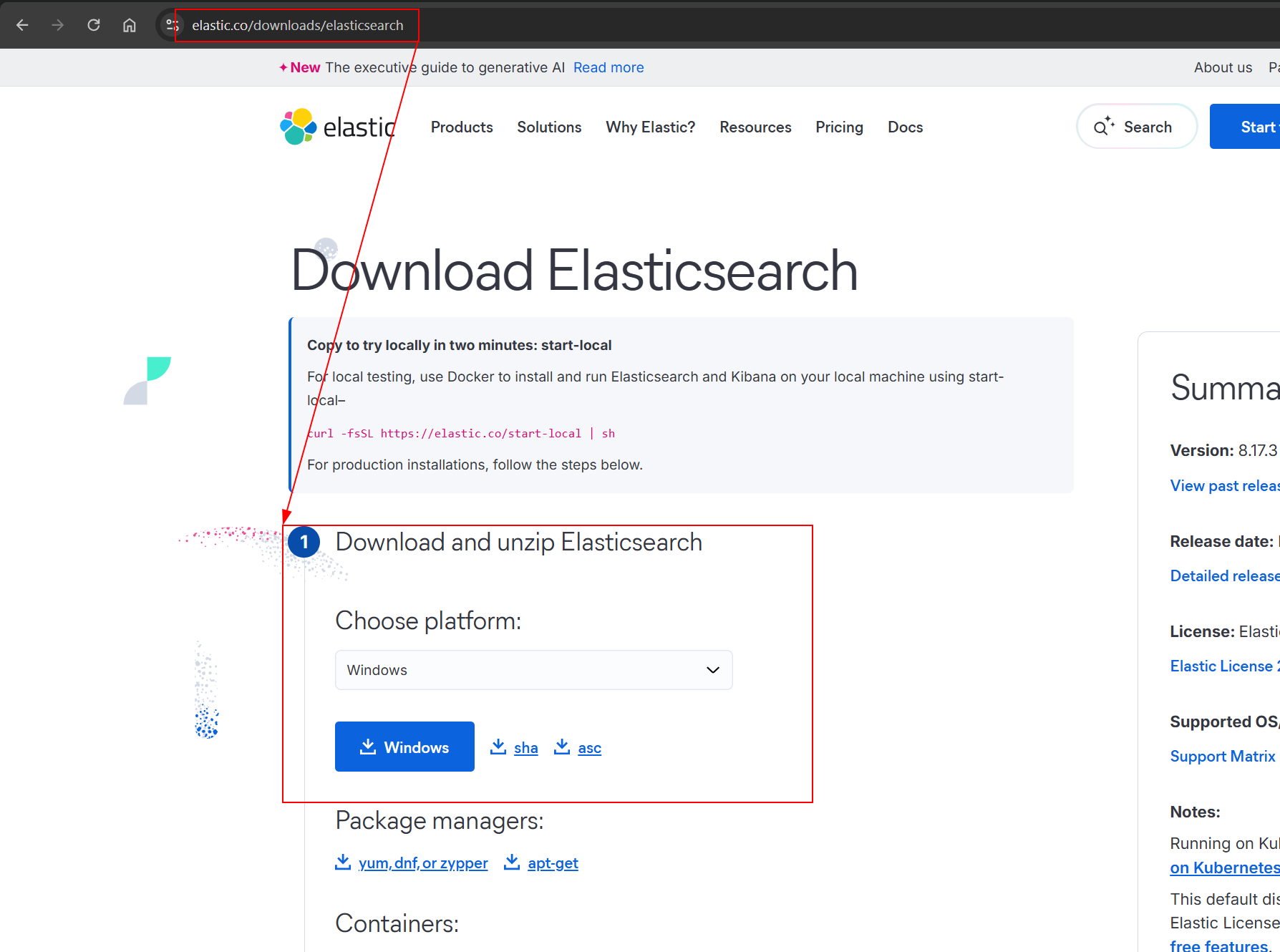Click download icon beside sha
The width and height of the screenshot is (1280, 952).
498,747
